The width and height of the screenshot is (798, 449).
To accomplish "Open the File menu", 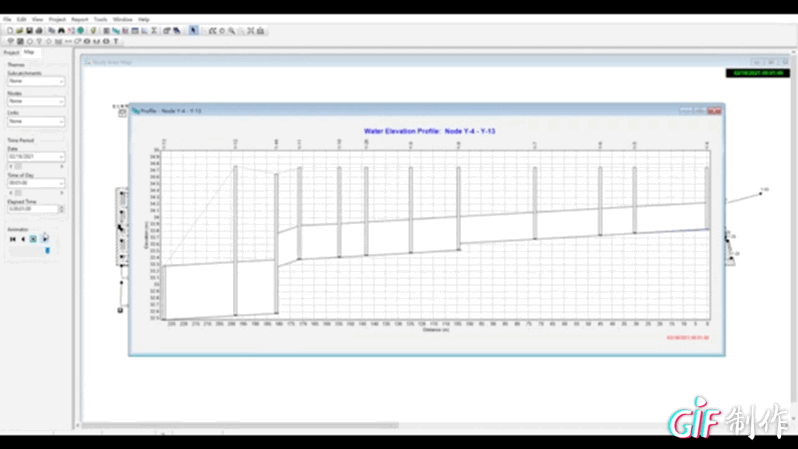I will coord(7,19).
